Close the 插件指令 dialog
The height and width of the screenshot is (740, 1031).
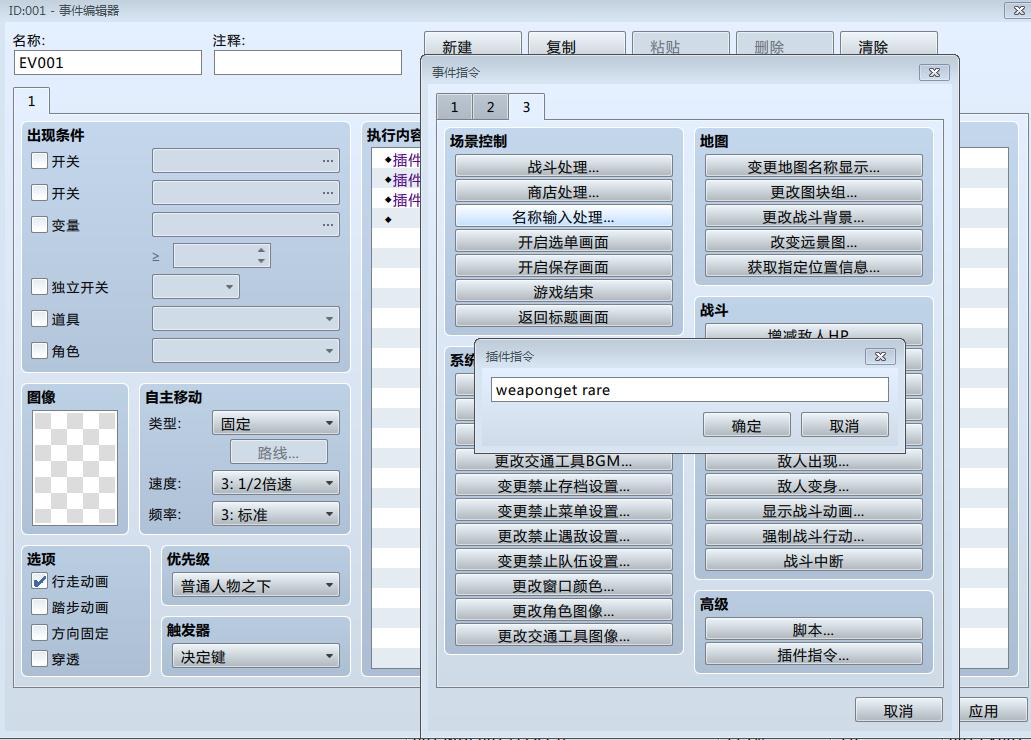[880, 357]
